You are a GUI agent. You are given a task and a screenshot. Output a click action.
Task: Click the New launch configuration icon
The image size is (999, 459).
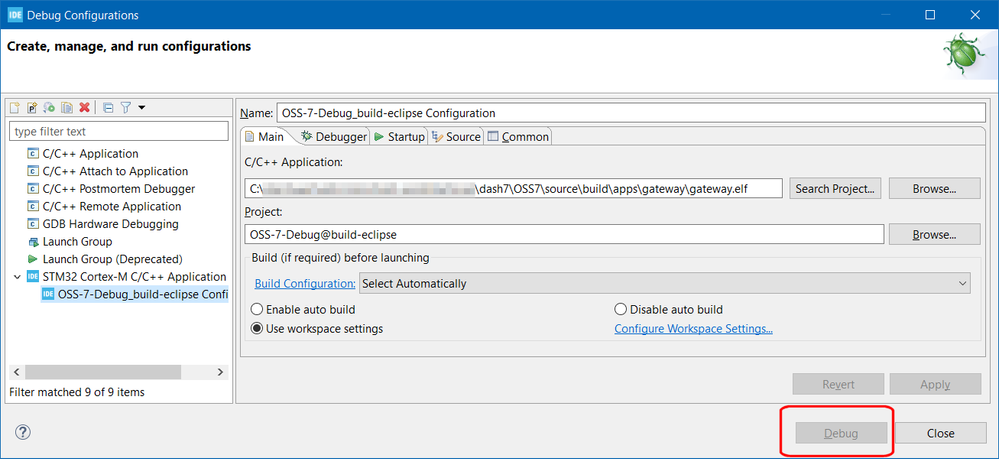[15, 108]
